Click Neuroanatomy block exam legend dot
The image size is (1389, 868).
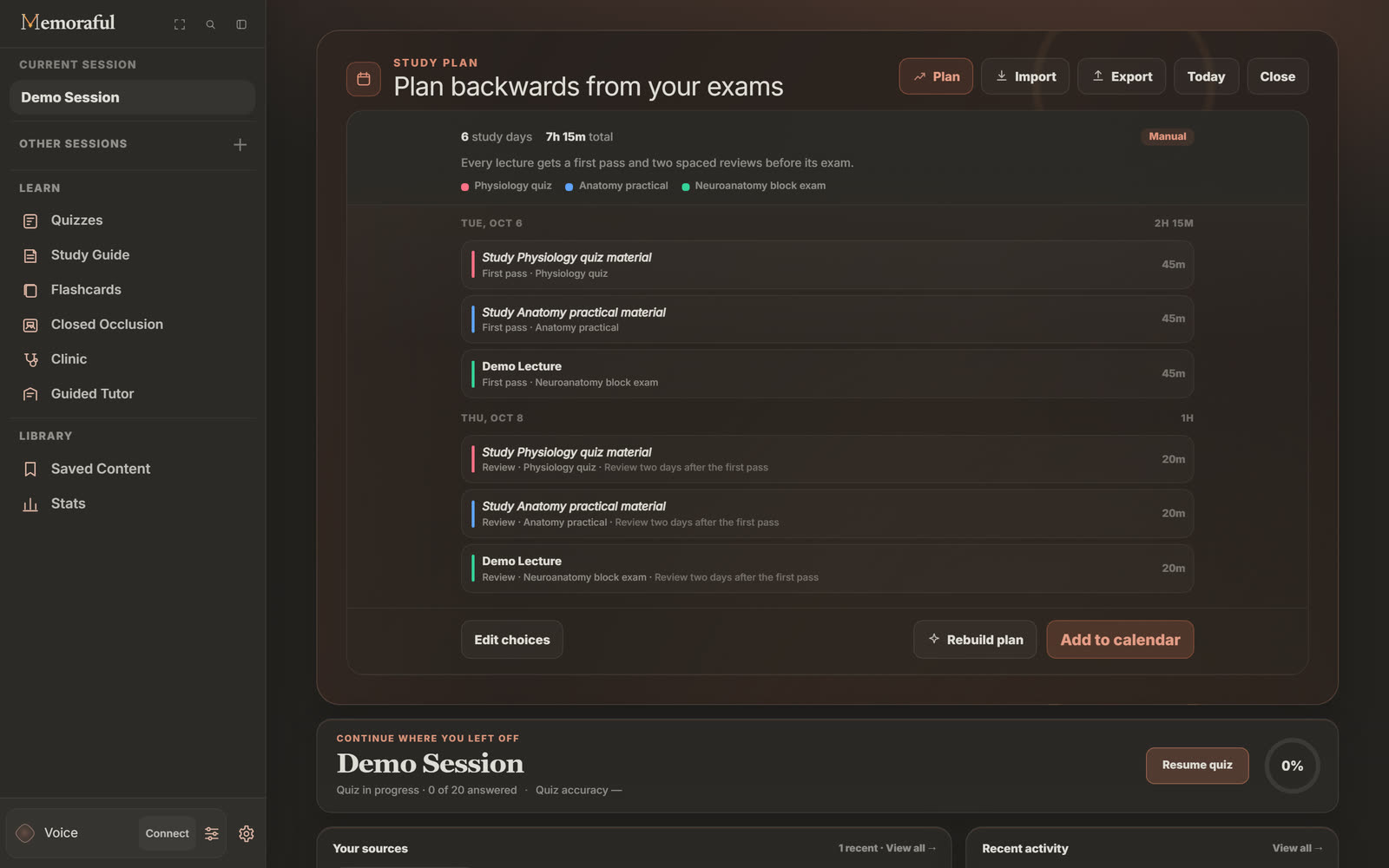click(x=686, y=187)
